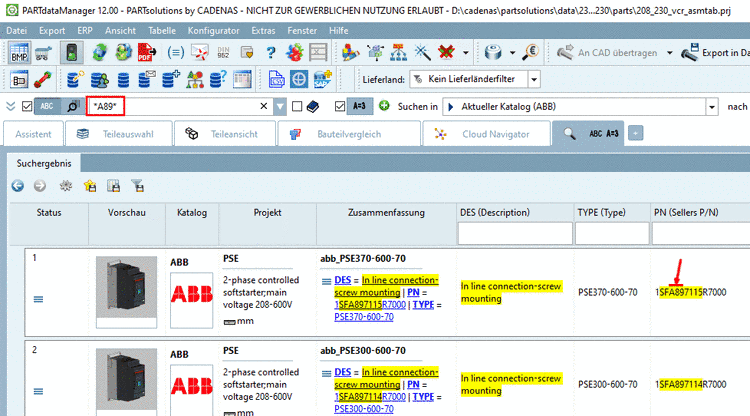This screenshot has height=416, width=750.
Task: Click the magic wand icon
Action: (x=422, y=53)
